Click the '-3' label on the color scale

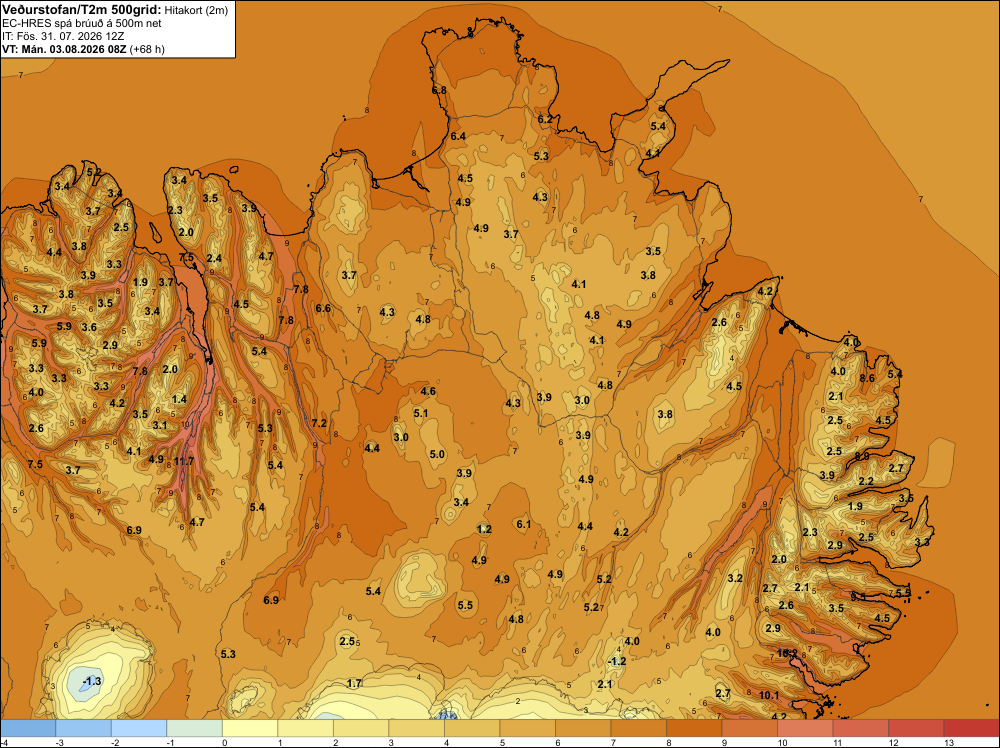click(59, 742)
